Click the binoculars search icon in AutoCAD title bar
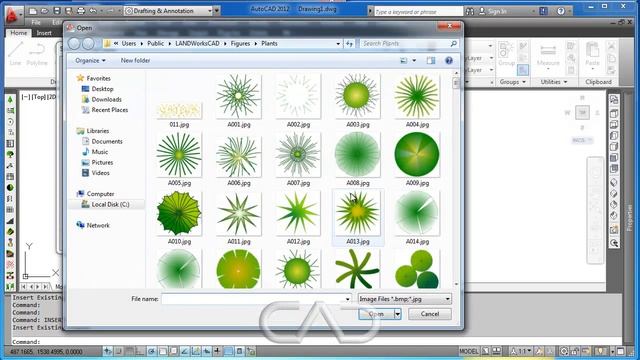 (470, 11)
